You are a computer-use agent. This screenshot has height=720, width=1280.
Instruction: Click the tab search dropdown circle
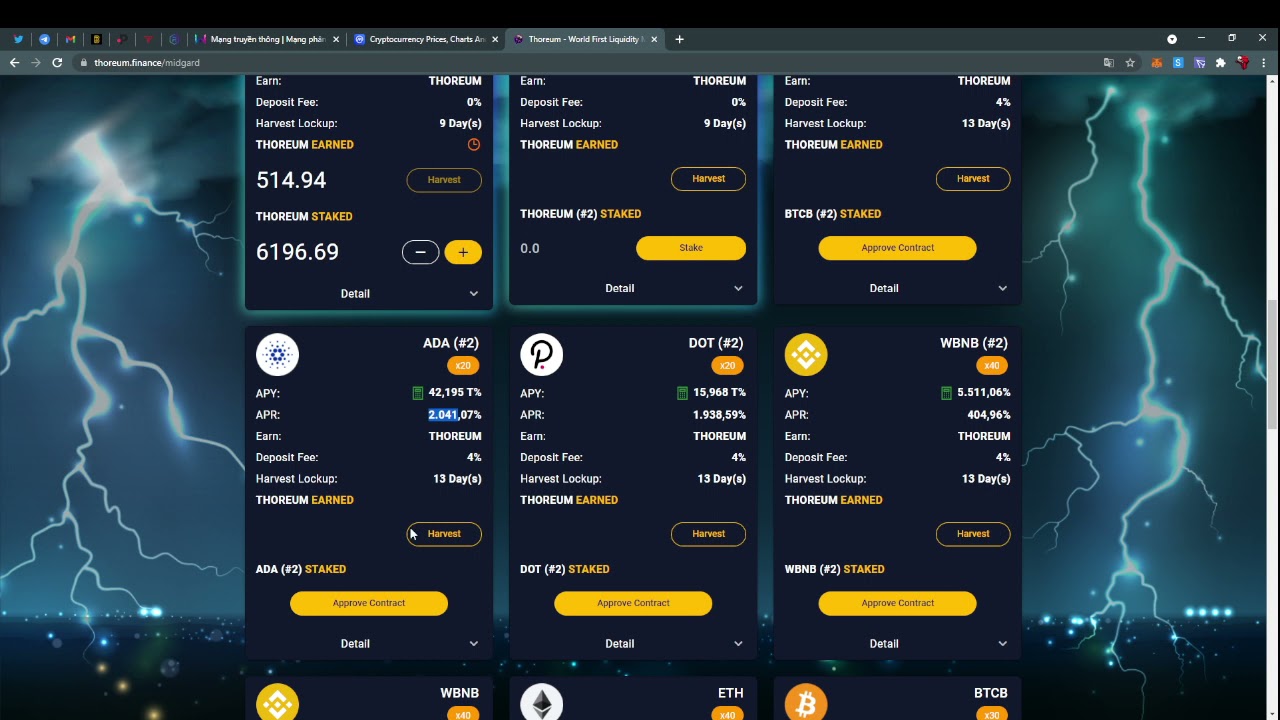pos(1172,39)
